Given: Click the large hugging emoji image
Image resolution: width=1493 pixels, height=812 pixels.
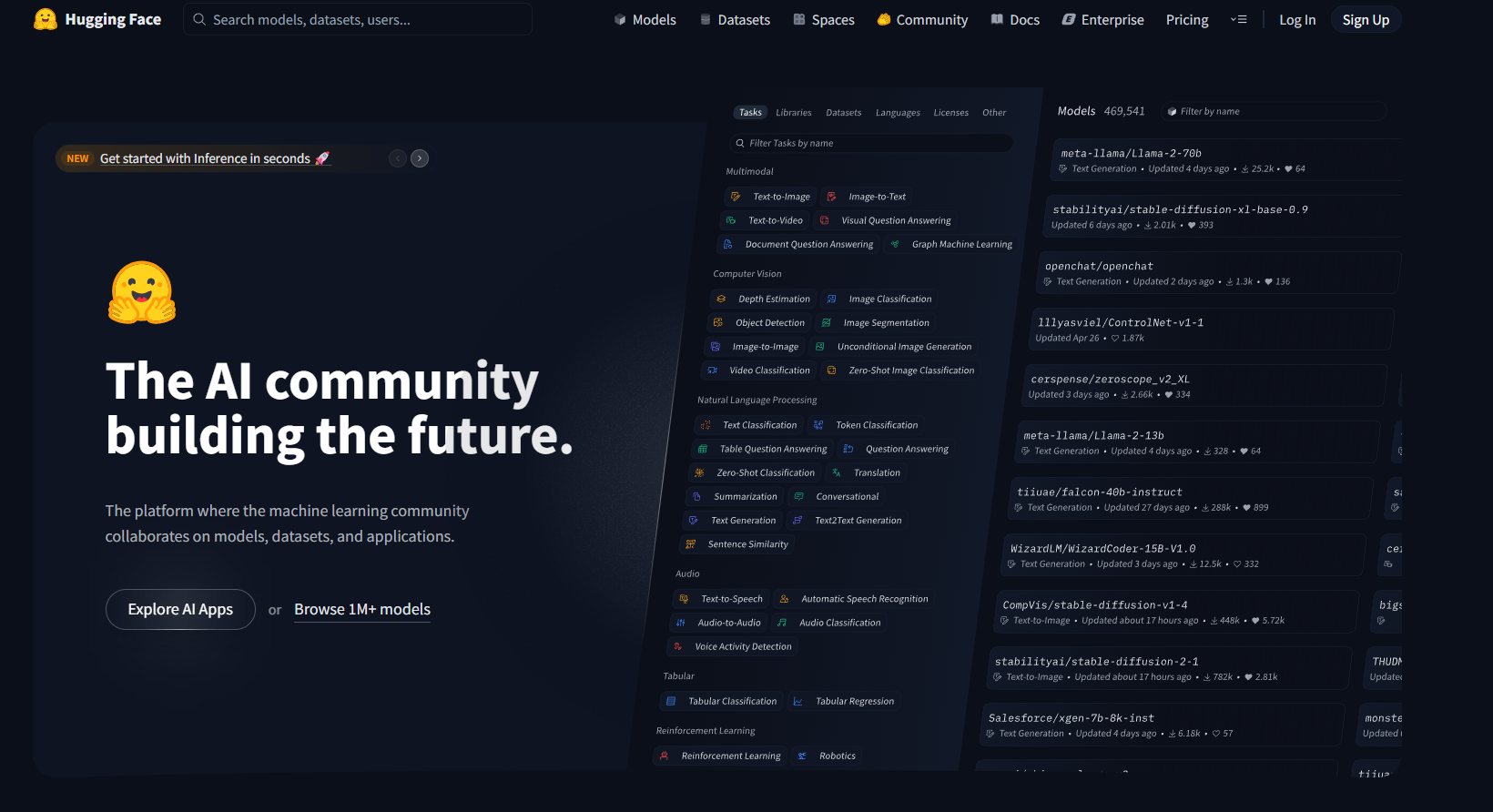Looking at the screenshot, I should coord(142,293).
